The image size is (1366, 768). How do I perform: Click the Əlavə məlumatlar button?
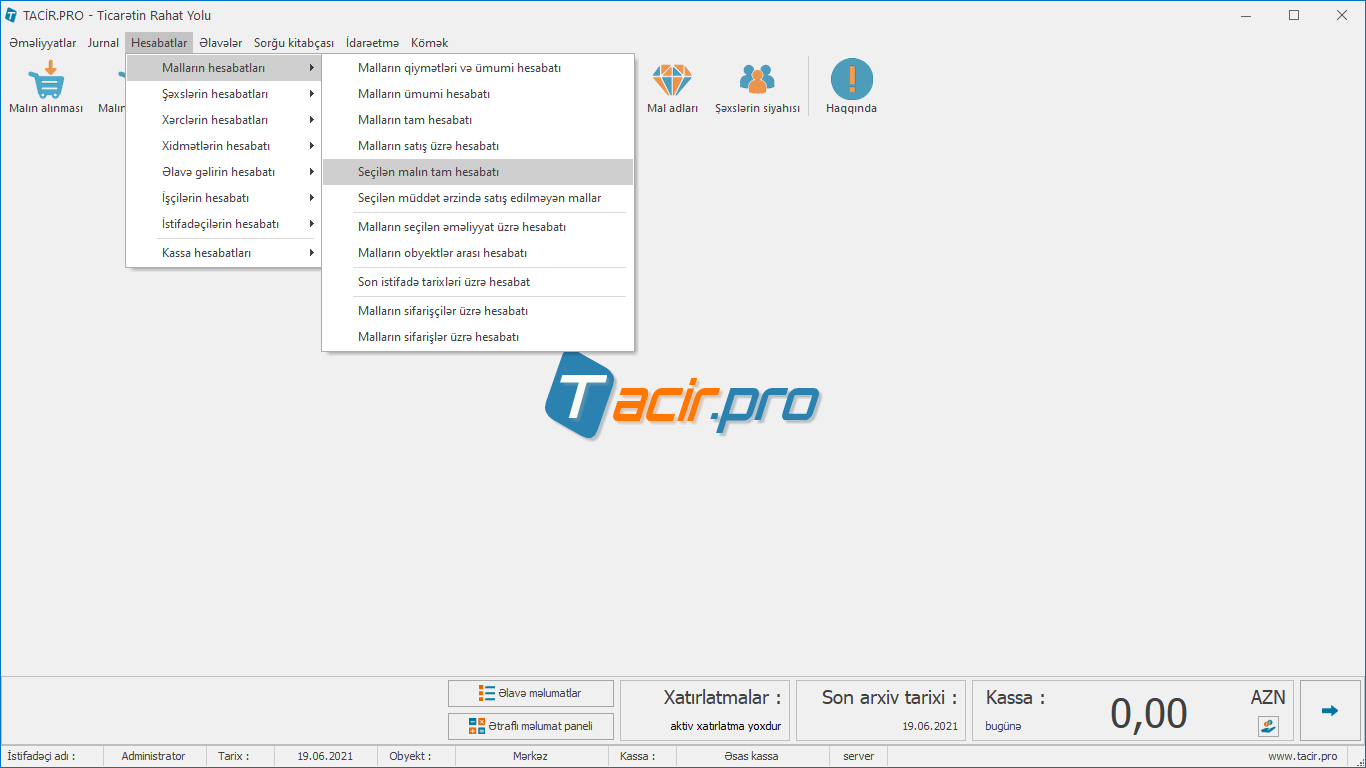tap(530, 693)
